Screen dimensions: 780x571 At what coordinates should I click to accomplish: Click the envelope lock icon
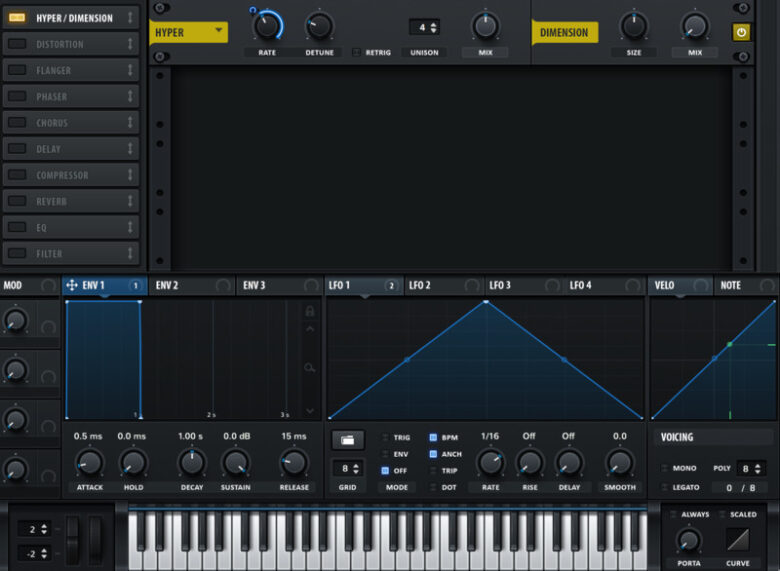coord(310,311)
